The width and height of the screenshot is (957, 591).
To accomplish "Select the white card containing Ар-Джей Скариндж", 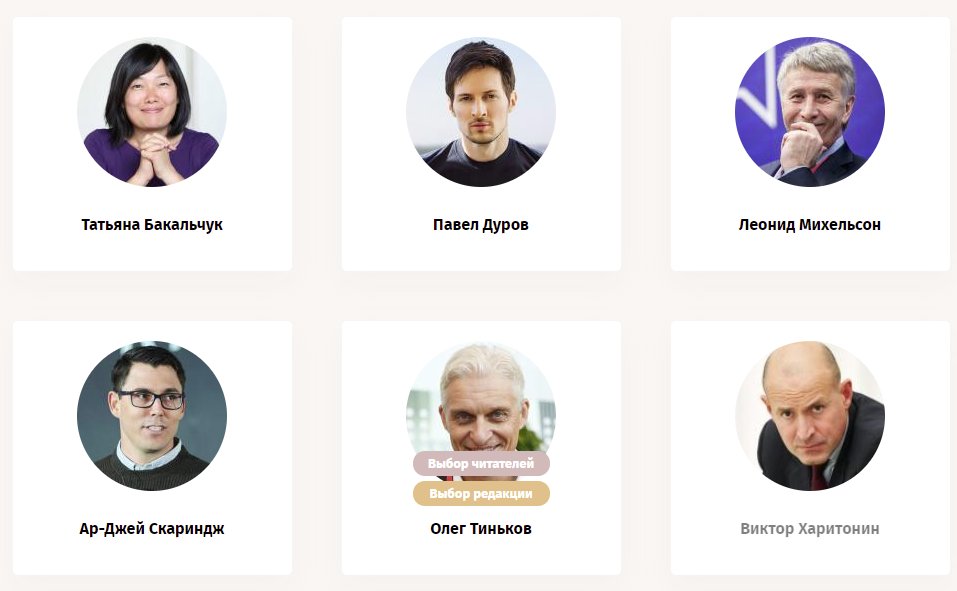I will coord(152,448).
